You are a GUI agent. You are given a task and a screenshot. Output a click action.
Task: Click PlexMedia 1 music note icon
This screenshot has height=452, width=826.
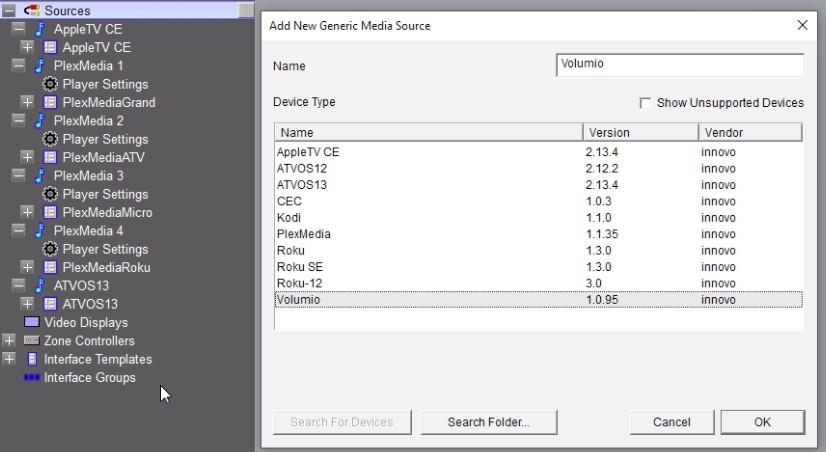[x=40, y=65]
